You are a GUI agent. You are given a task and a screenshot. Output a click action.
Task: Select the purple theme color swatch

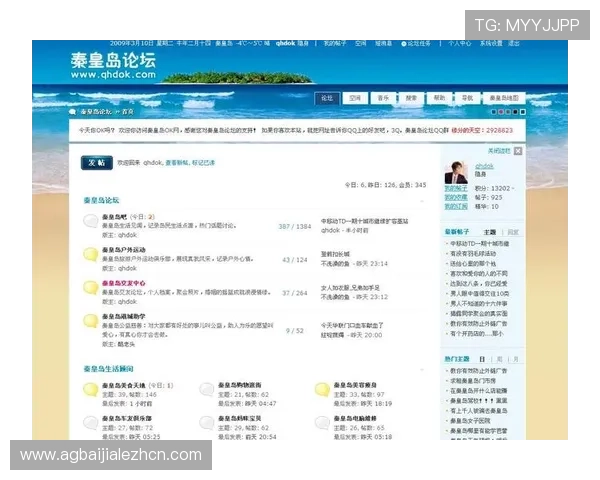(501, 112)
